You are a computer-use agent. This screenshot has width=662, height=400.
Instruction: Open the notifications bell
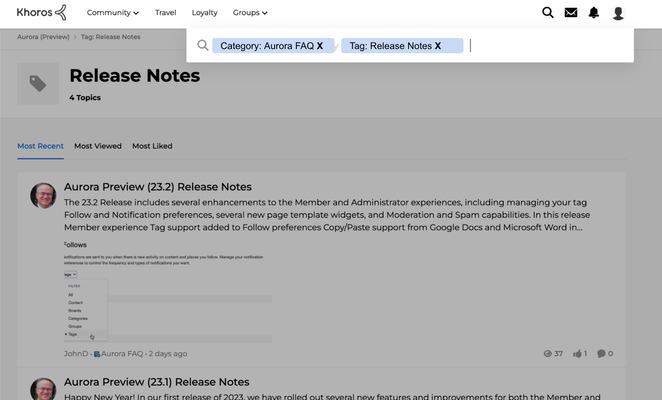pos(594,13)
